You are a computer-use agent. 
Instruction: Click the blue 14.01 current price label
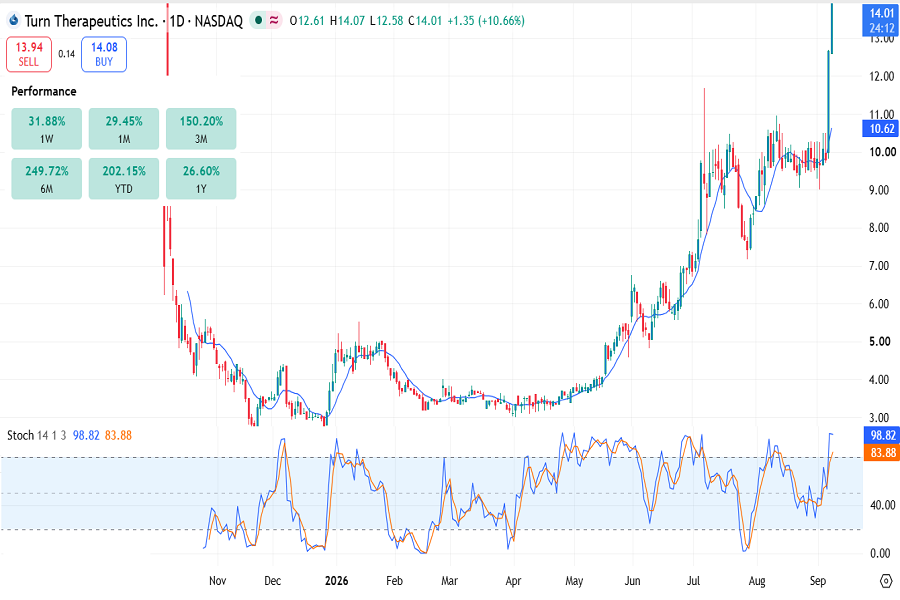coord(881,20)
